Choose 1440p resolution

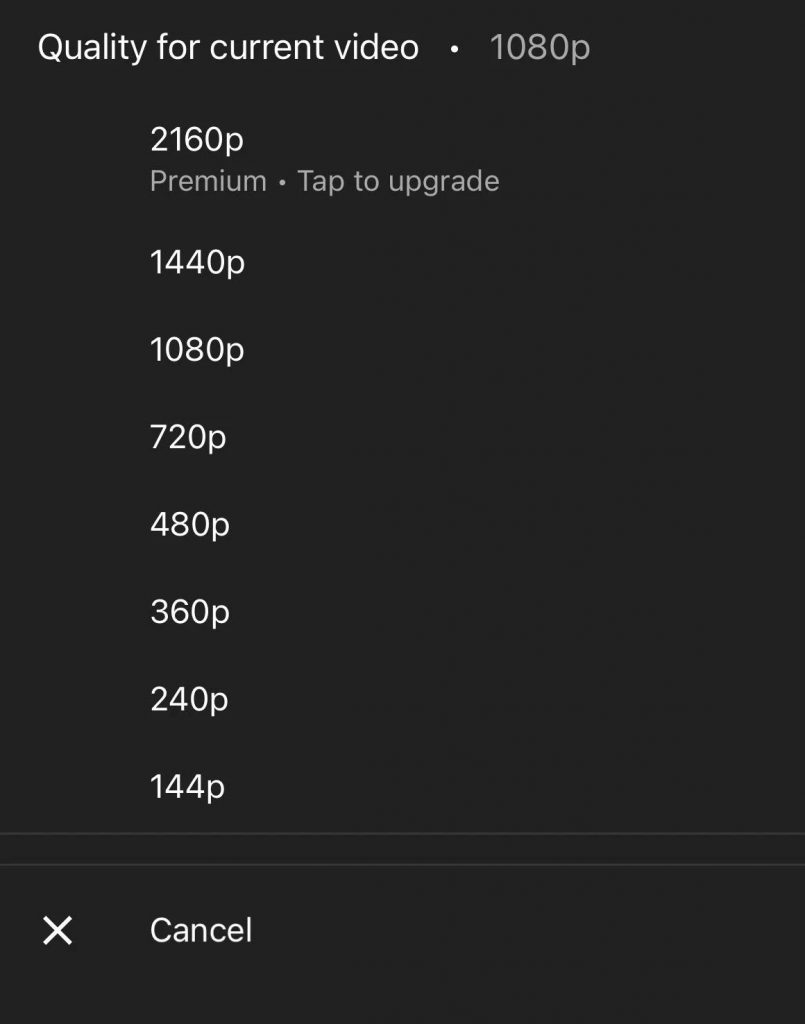tap(196, 262)
